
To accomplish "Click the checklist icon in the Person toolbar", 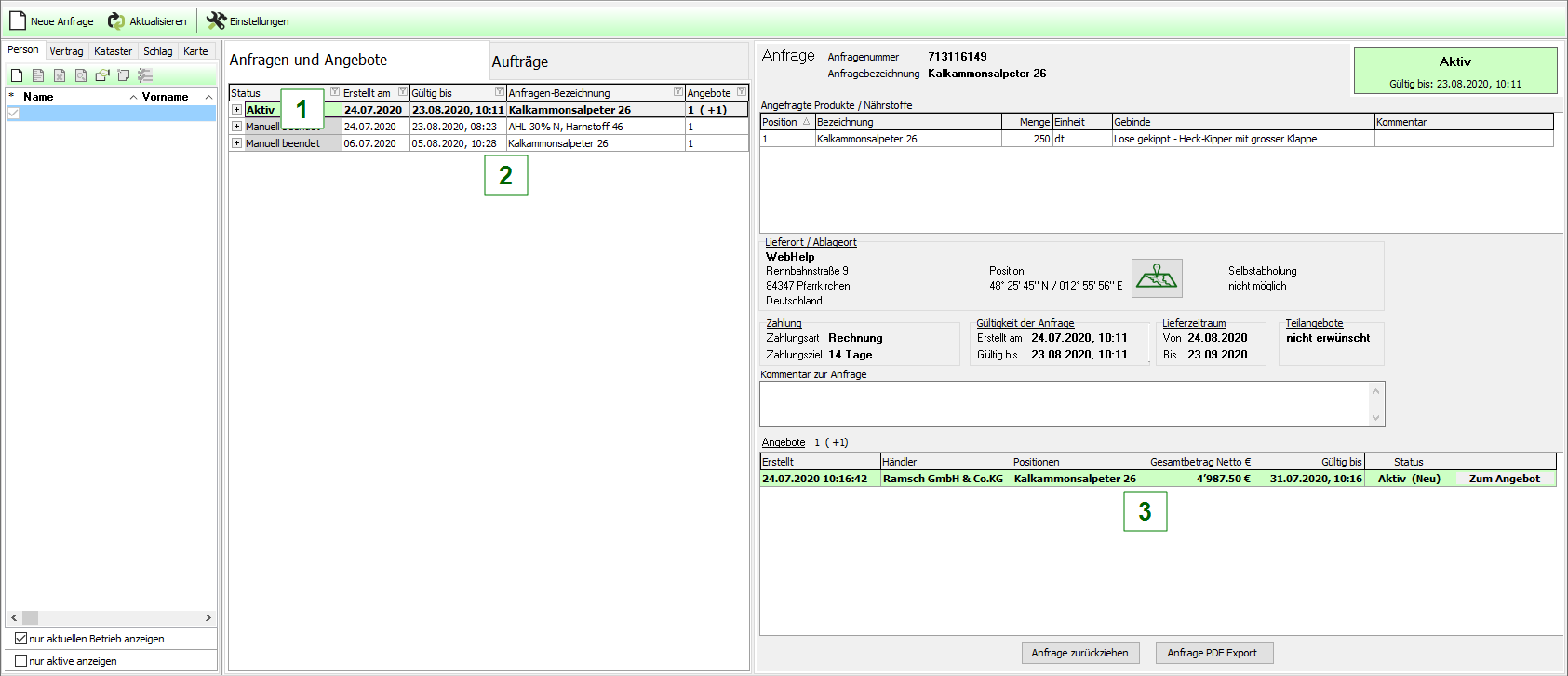I will tap(145, 75).
